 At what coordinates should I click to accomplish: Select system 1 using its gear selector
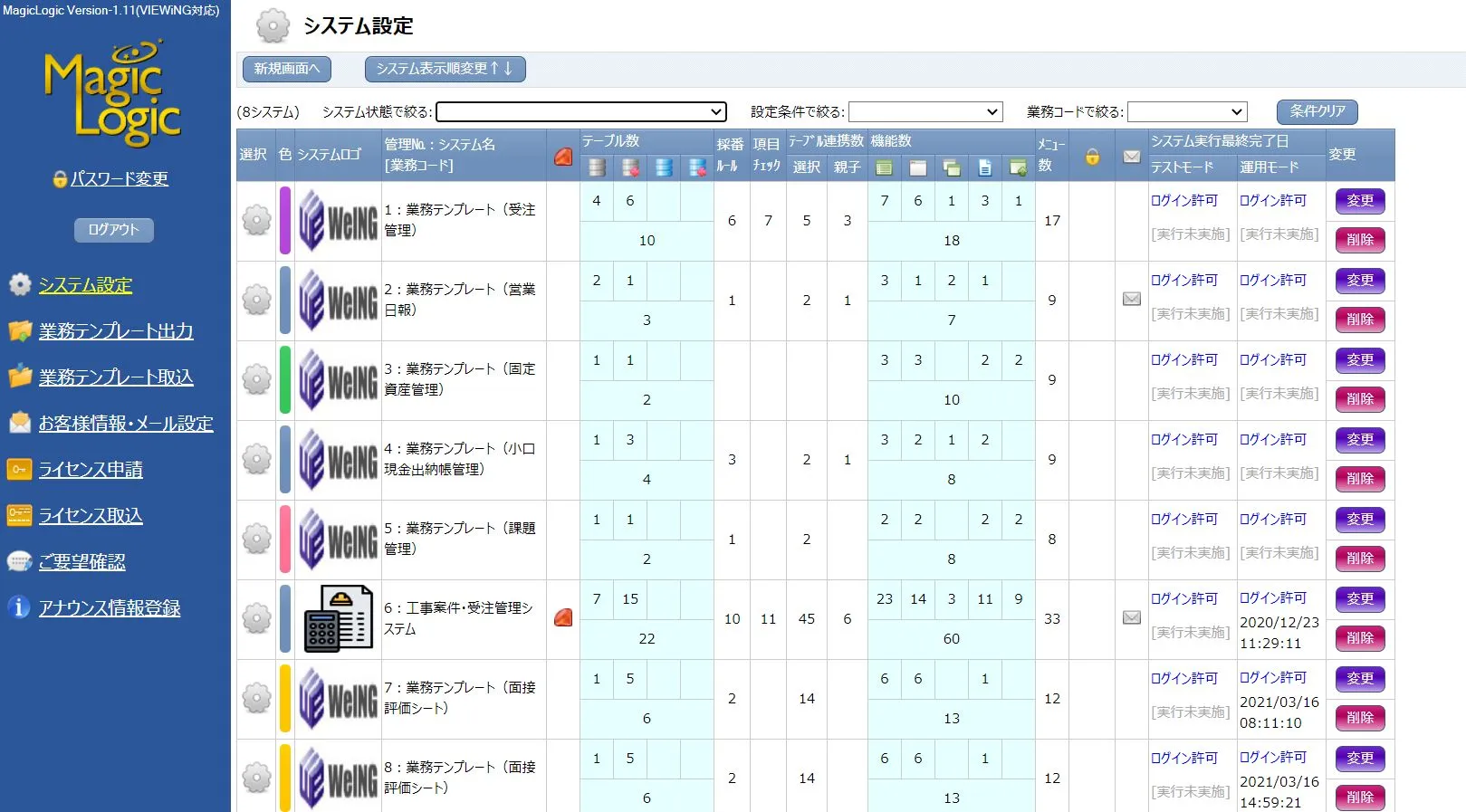(256, 220)
